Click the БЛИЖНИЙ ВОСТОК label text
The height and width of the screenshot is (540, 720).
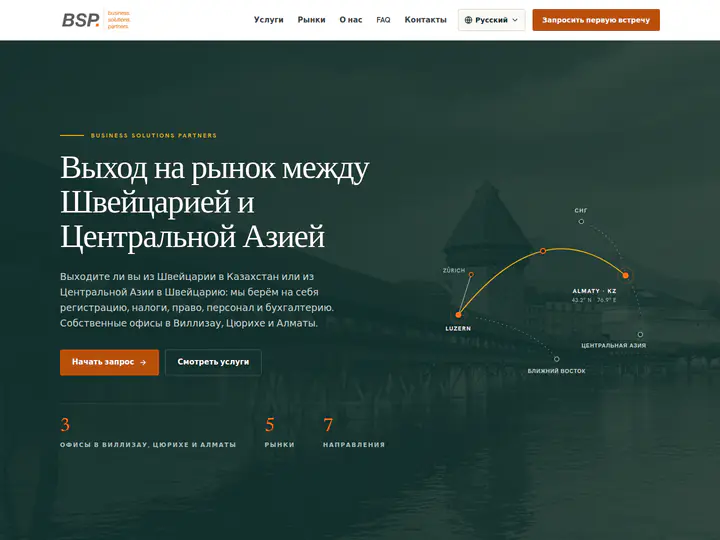(557, 371)
